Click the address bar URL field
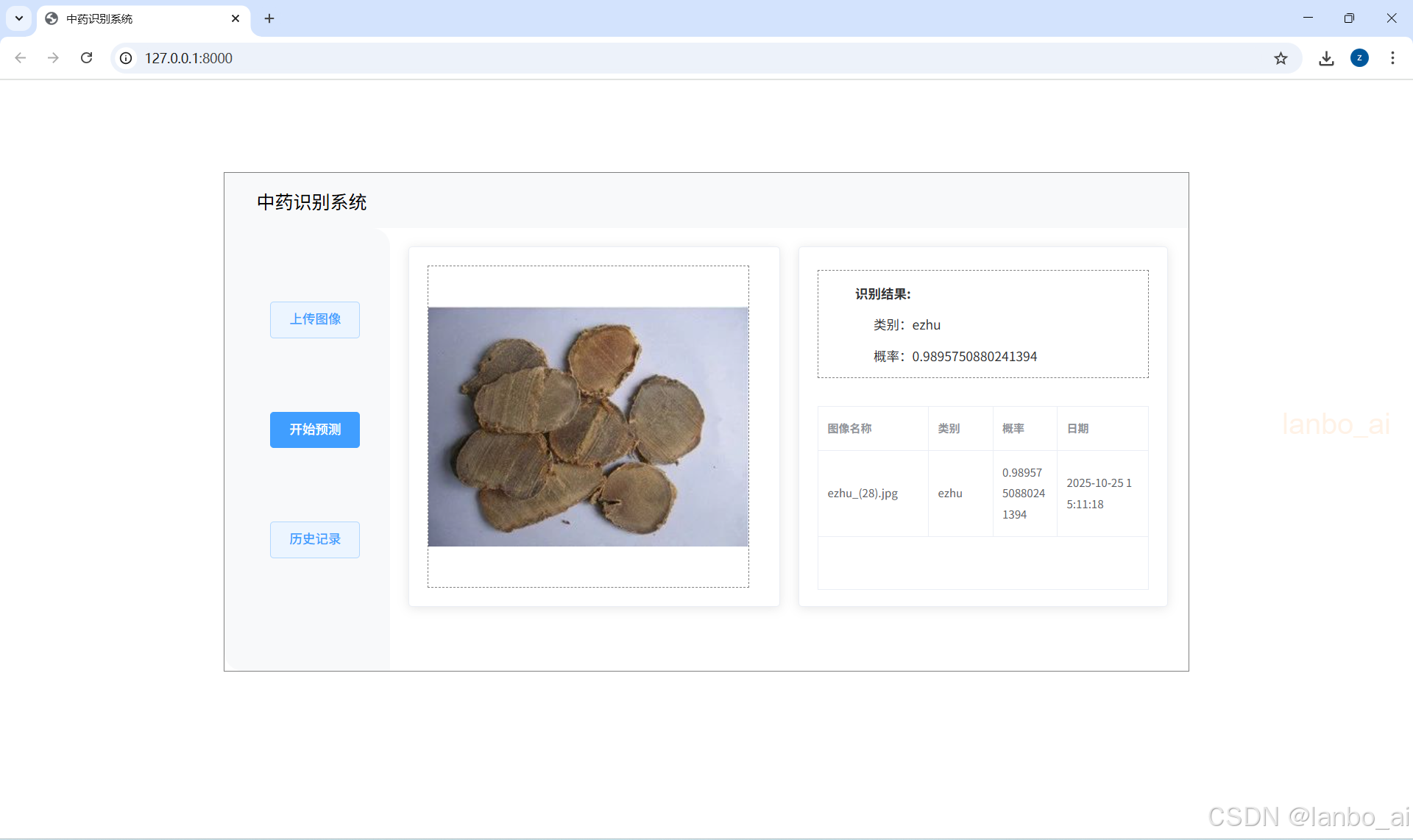The image size is (1413, 840). (x=662, y=58)
